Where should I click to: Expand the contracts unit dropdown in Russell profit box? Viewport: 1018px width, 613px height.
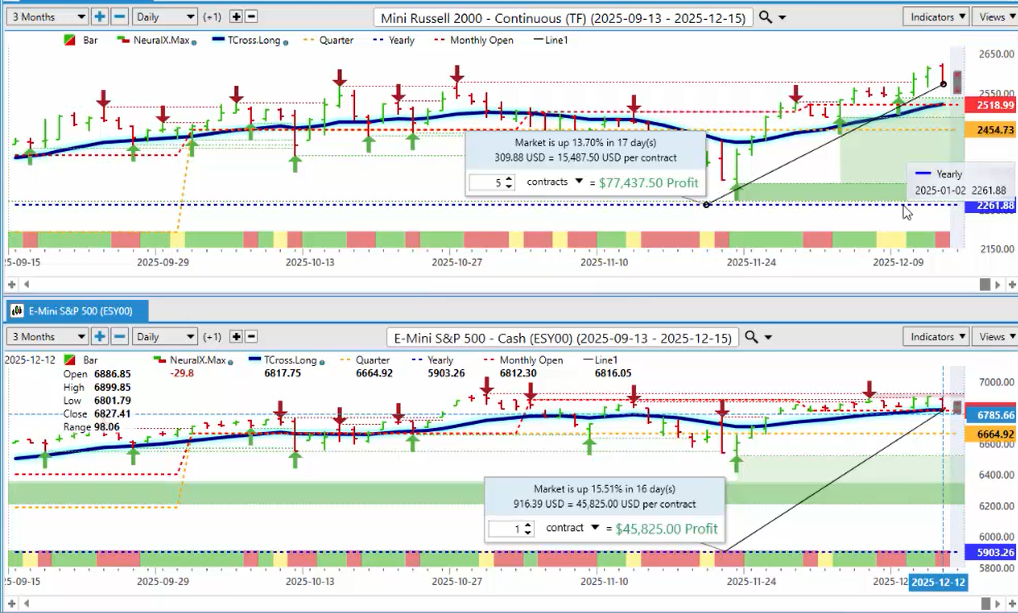pyautogui.click(x=579, y=181)
